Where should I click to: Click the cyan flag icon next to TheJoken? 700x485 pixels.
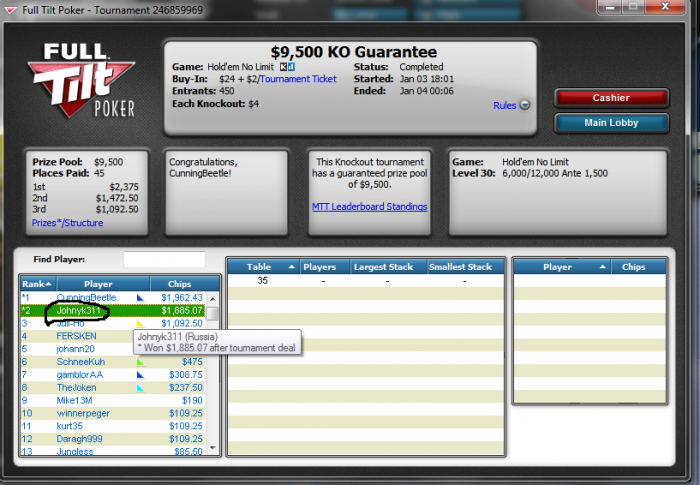point(140,388)
